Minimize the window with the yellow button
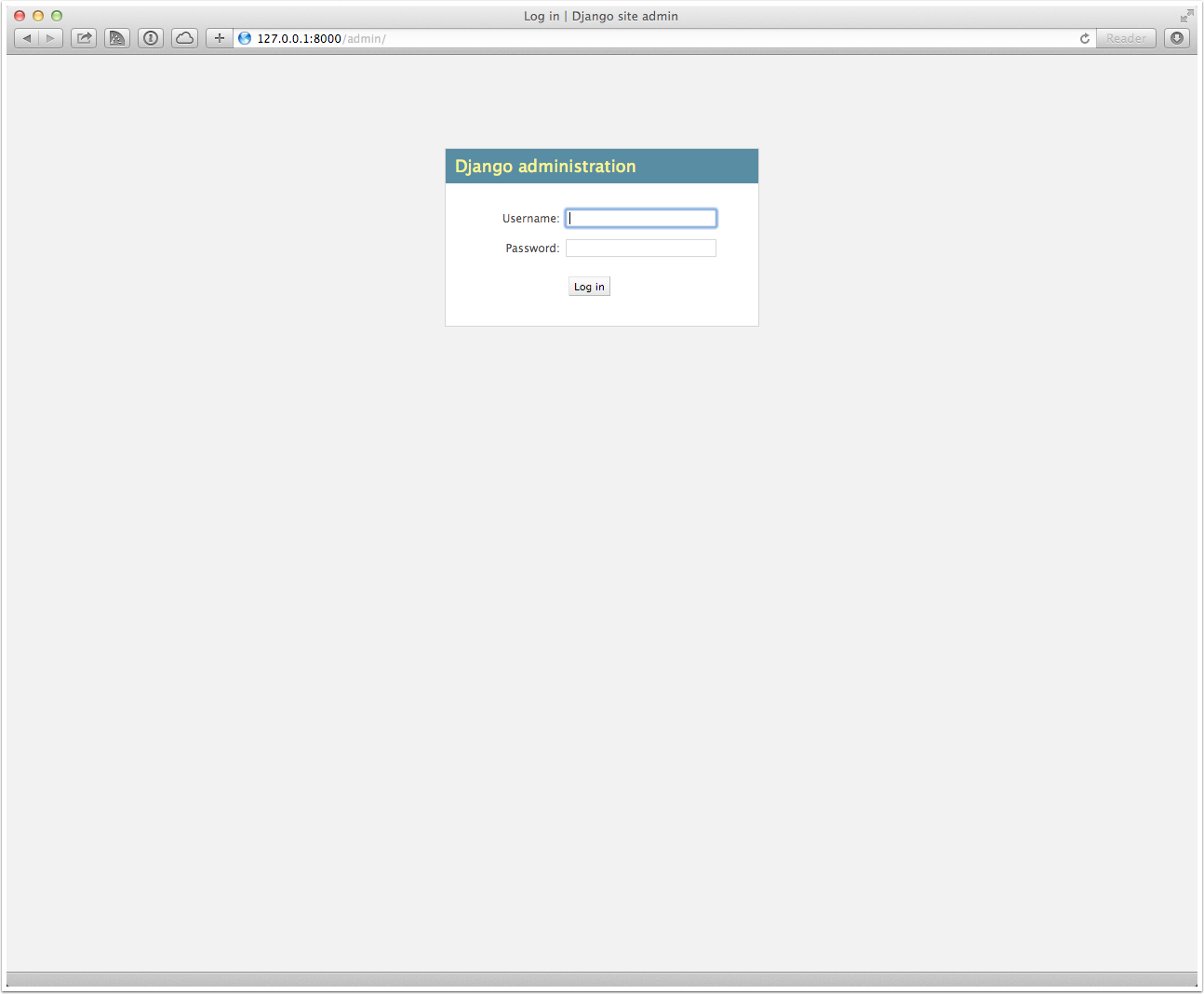The height and width of the screenshot is (994, 1204). point(38,16)
